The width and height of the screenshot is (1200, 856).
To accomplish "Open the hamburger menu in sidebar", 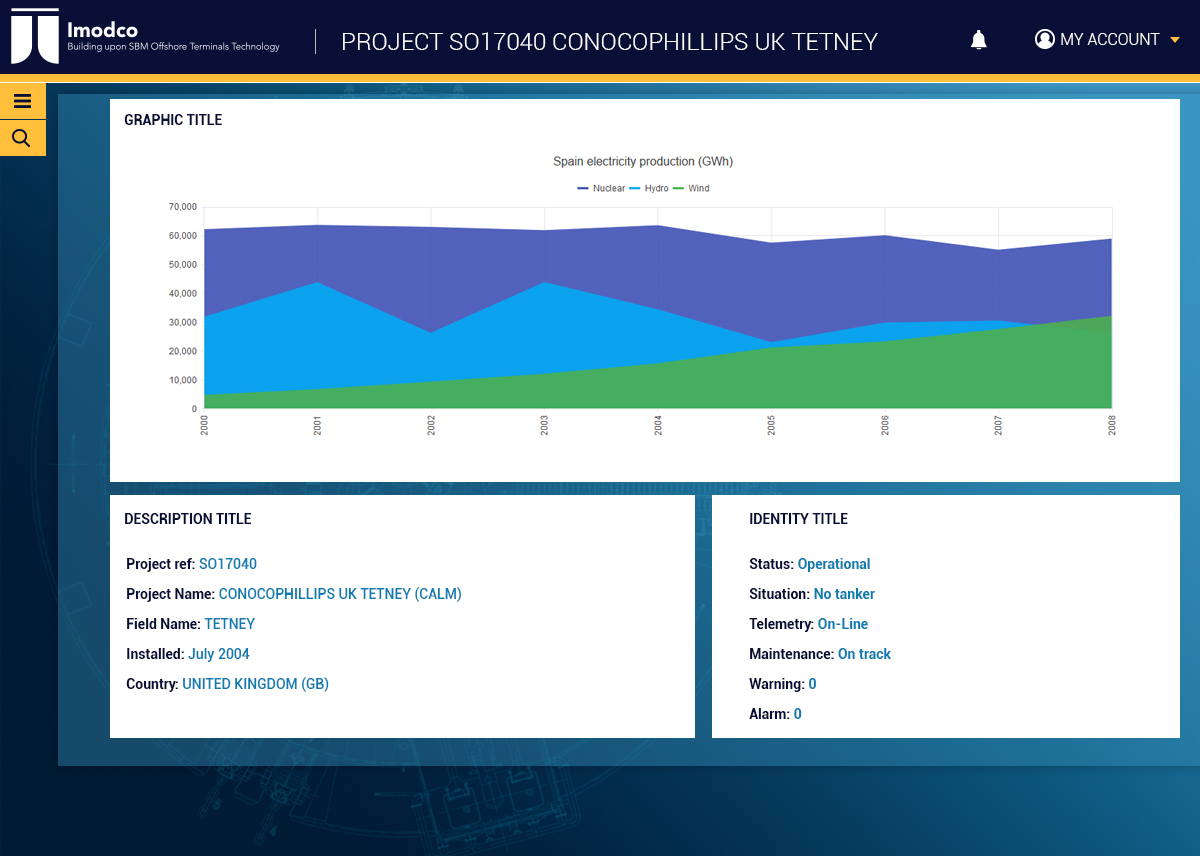I will coord(22,101).
